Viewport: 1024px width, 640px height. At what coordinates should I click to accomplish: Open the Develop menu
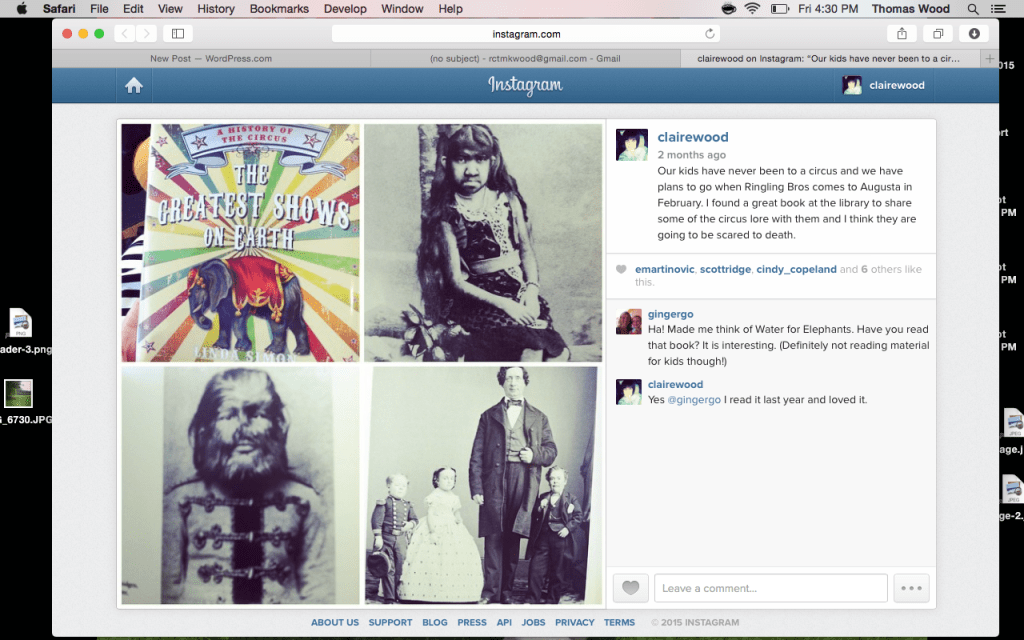(345, 9)
